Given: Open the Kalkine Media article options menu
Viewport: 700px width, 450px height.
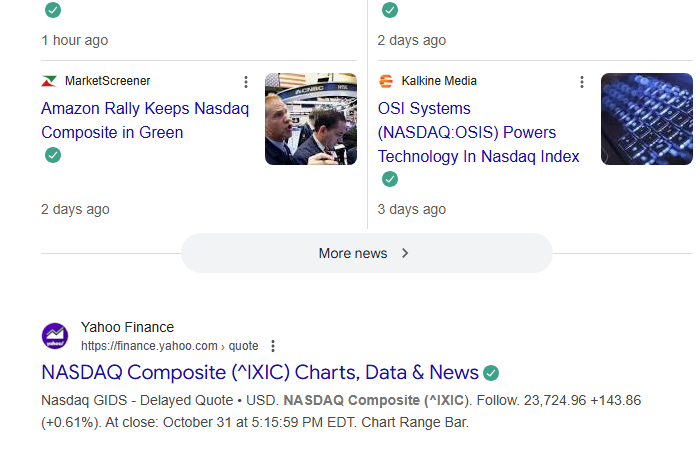Looking at the screenshot, I should 581,82.
